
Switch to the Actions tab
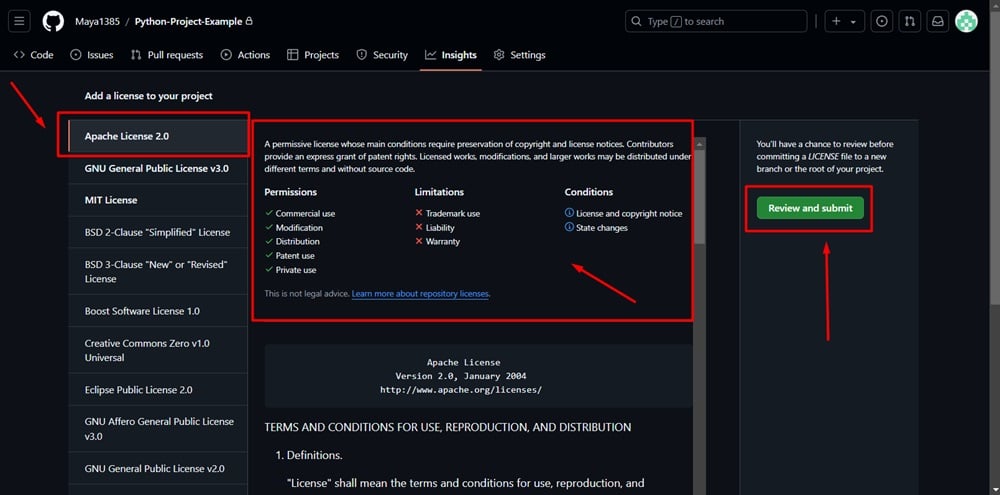(246, 55)
